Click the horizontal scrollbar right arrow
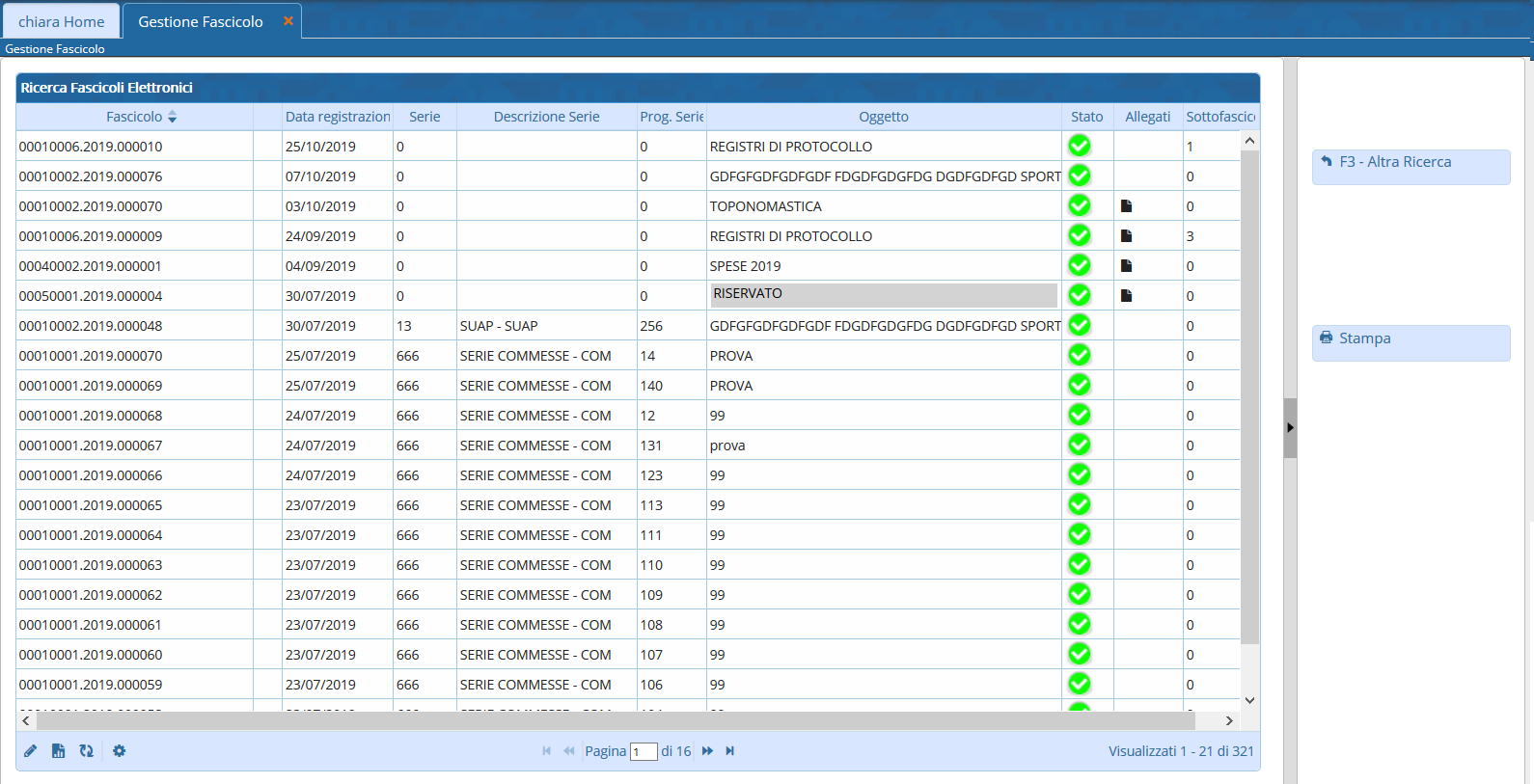Viewport: 1534px width, 784px height. point(1229,720)
